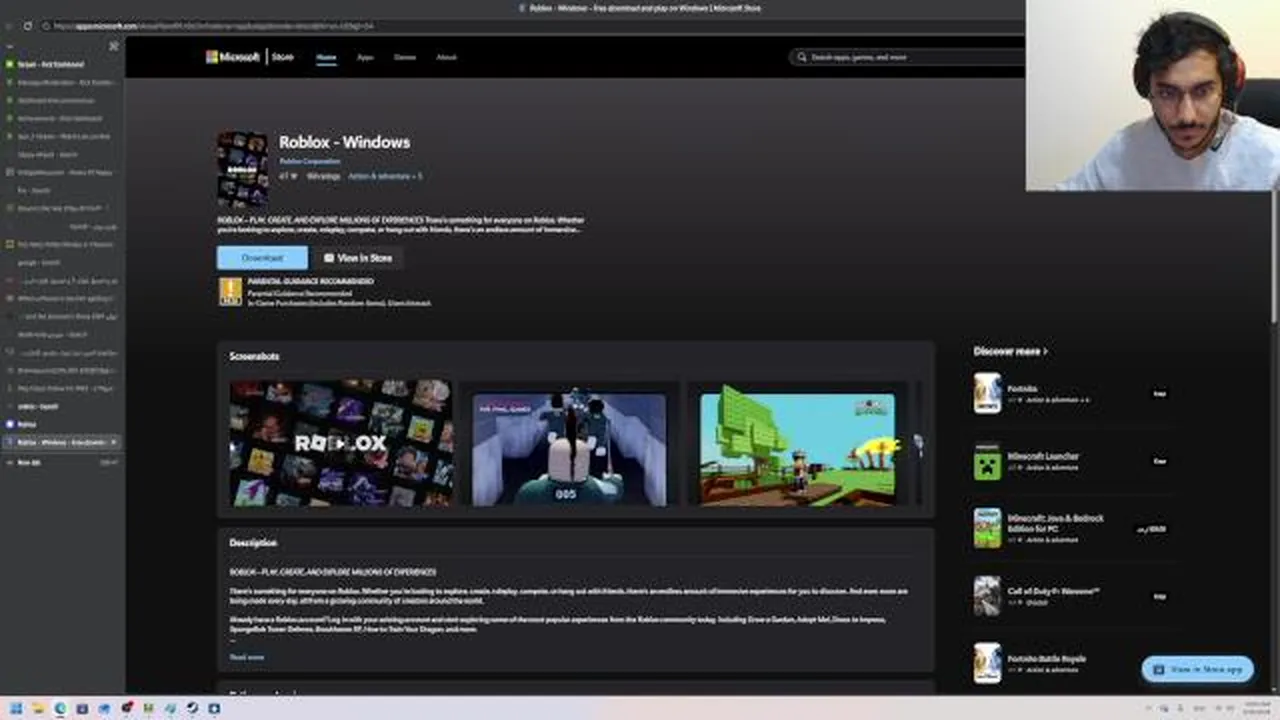
Task: Close the Roblox - Windows sidebar tab
Action: tap(113, 442)
